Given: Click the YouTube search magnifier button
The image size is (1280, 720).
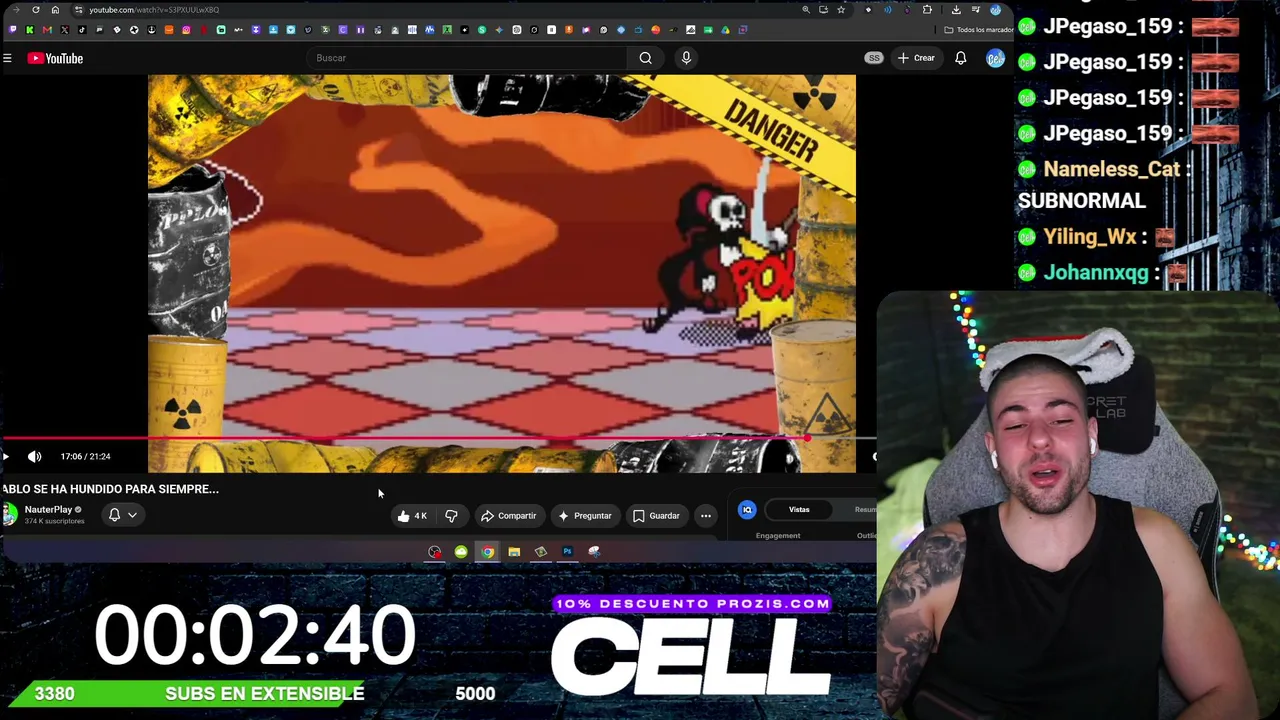Looking at the screenshot, I should [646, 58].
